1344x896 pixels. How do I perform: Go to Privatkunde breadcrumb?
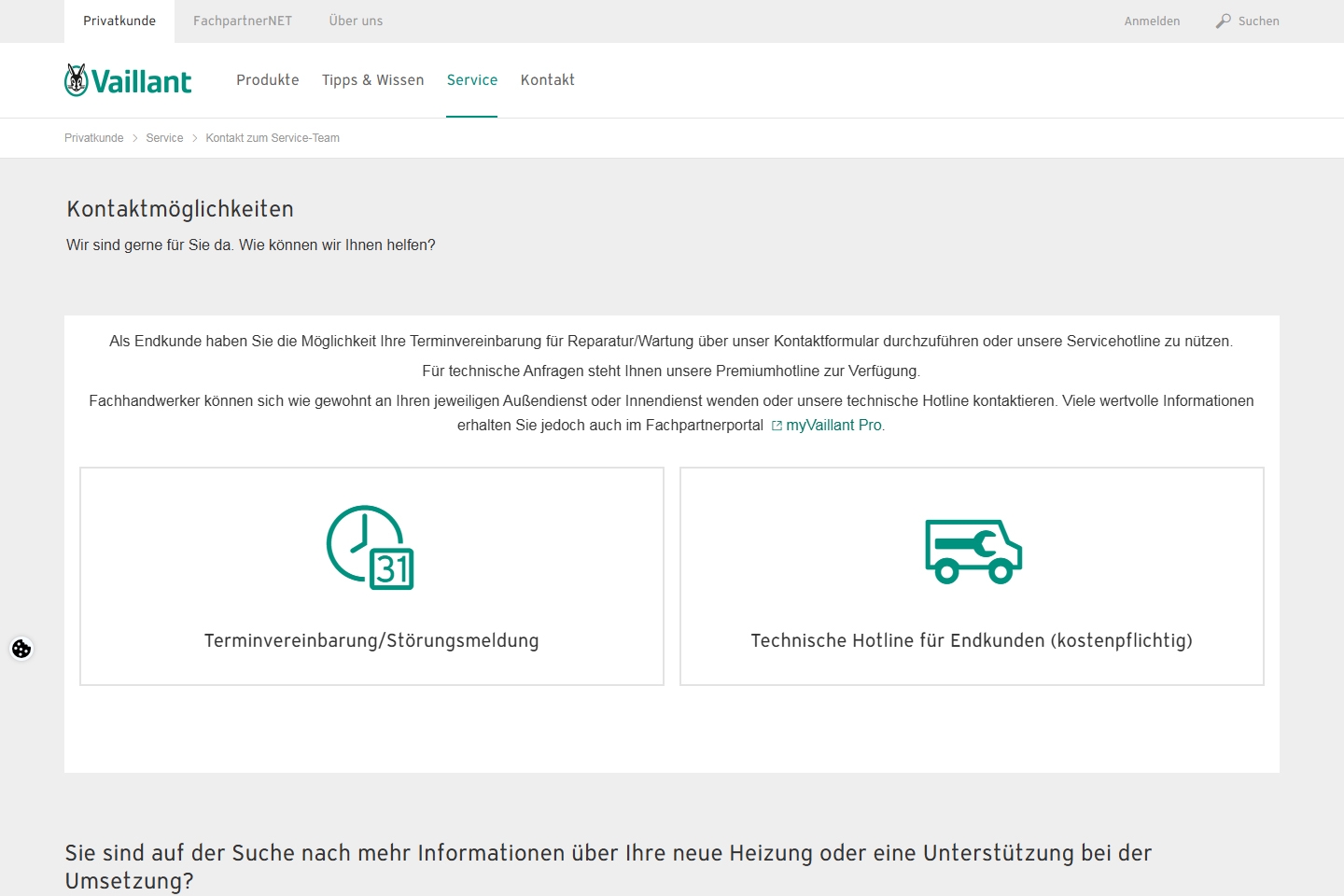[x=93, y=138]
